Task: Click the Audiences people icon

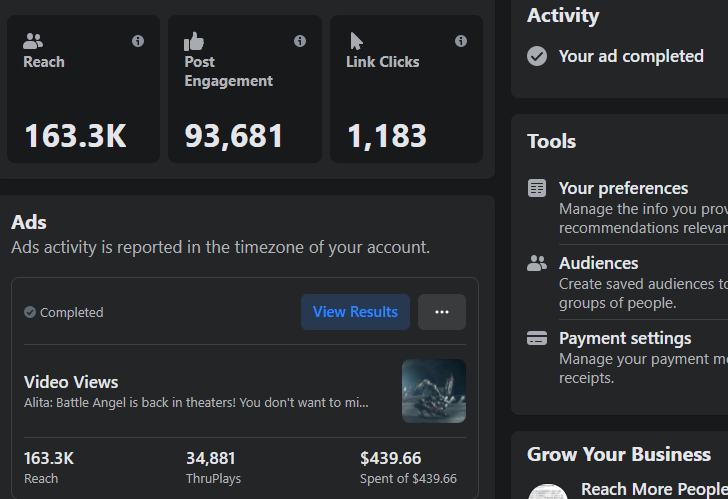Action: click(537, 263)
